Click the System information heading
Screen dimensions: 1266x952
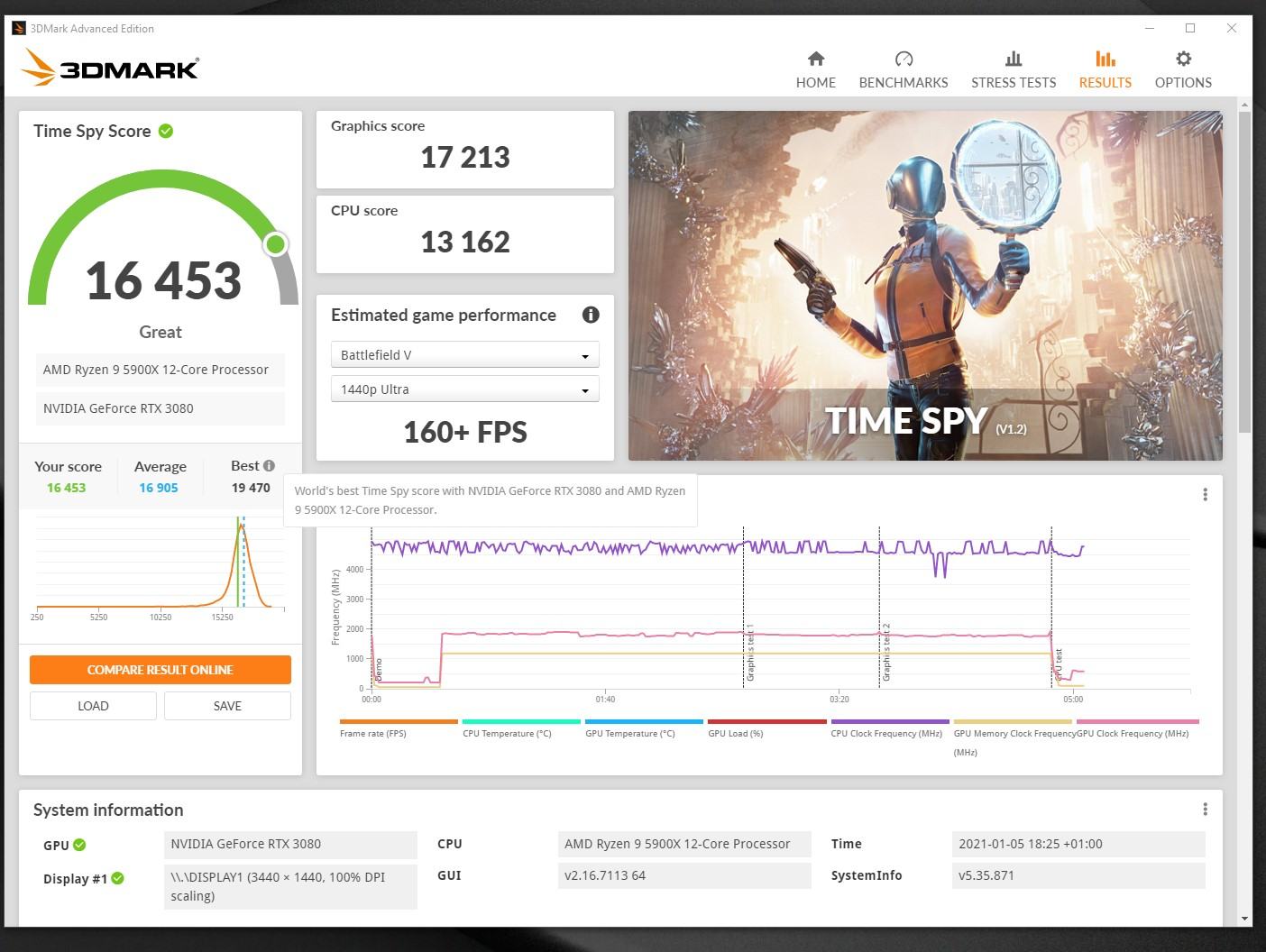(108, 810)
